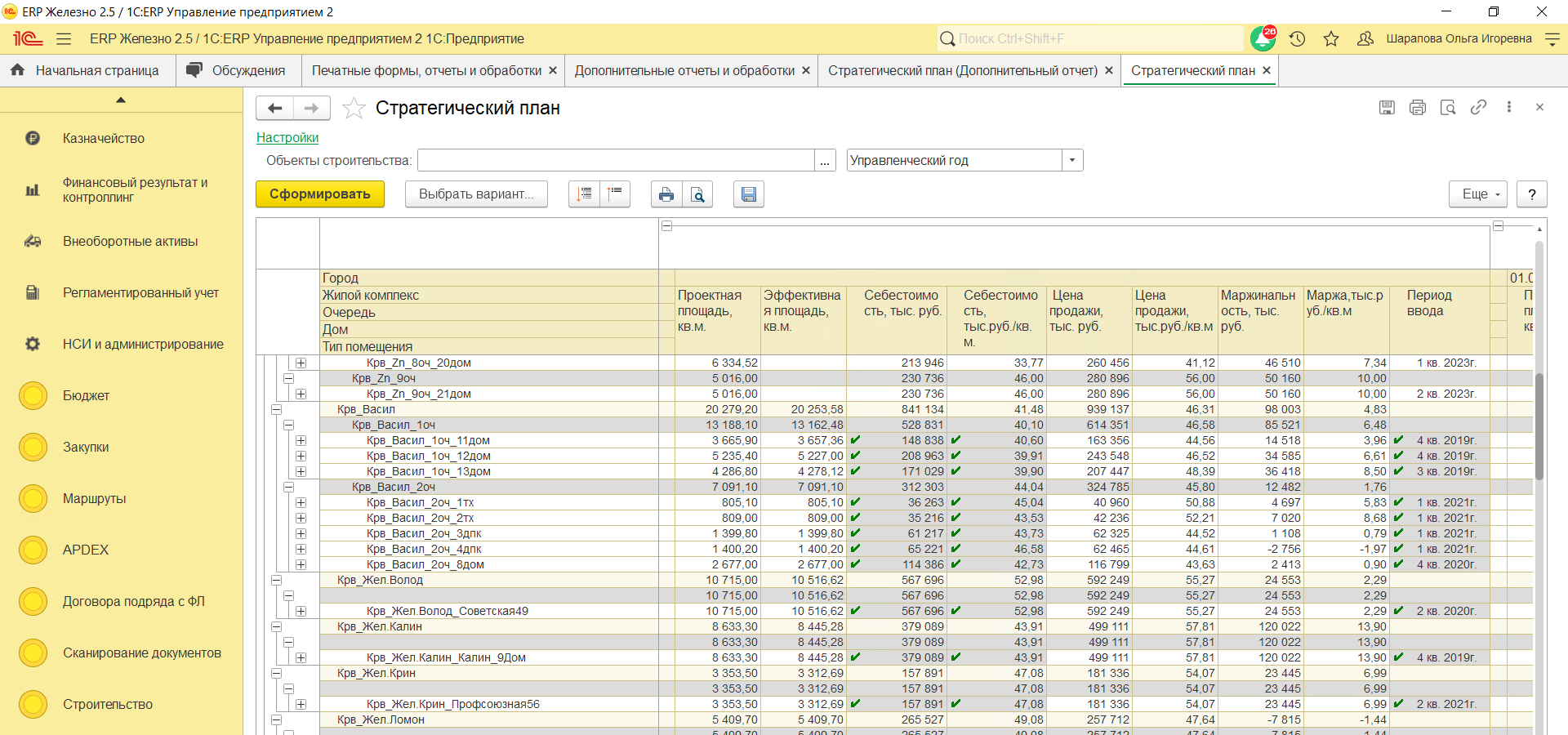
Task: Open Казначейство section in sidebar
Action: click(x=104, y=139)
